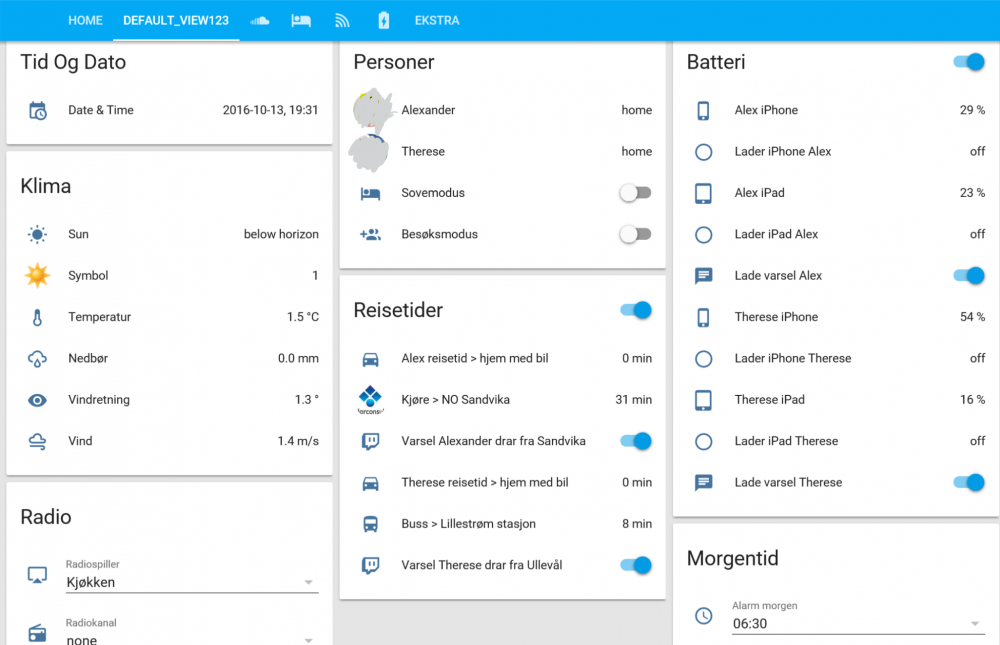Click the thermometer icon beside Temperatur

37,317
